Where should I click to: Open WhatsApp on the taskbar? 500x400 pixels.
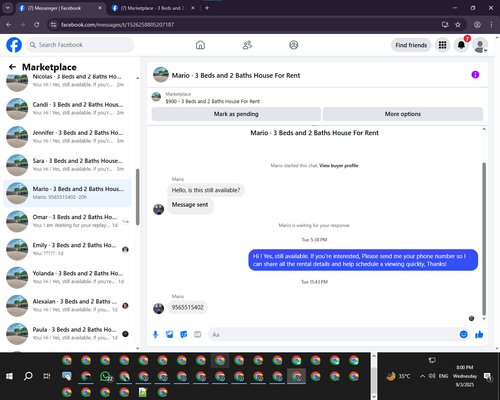[106, 377]
